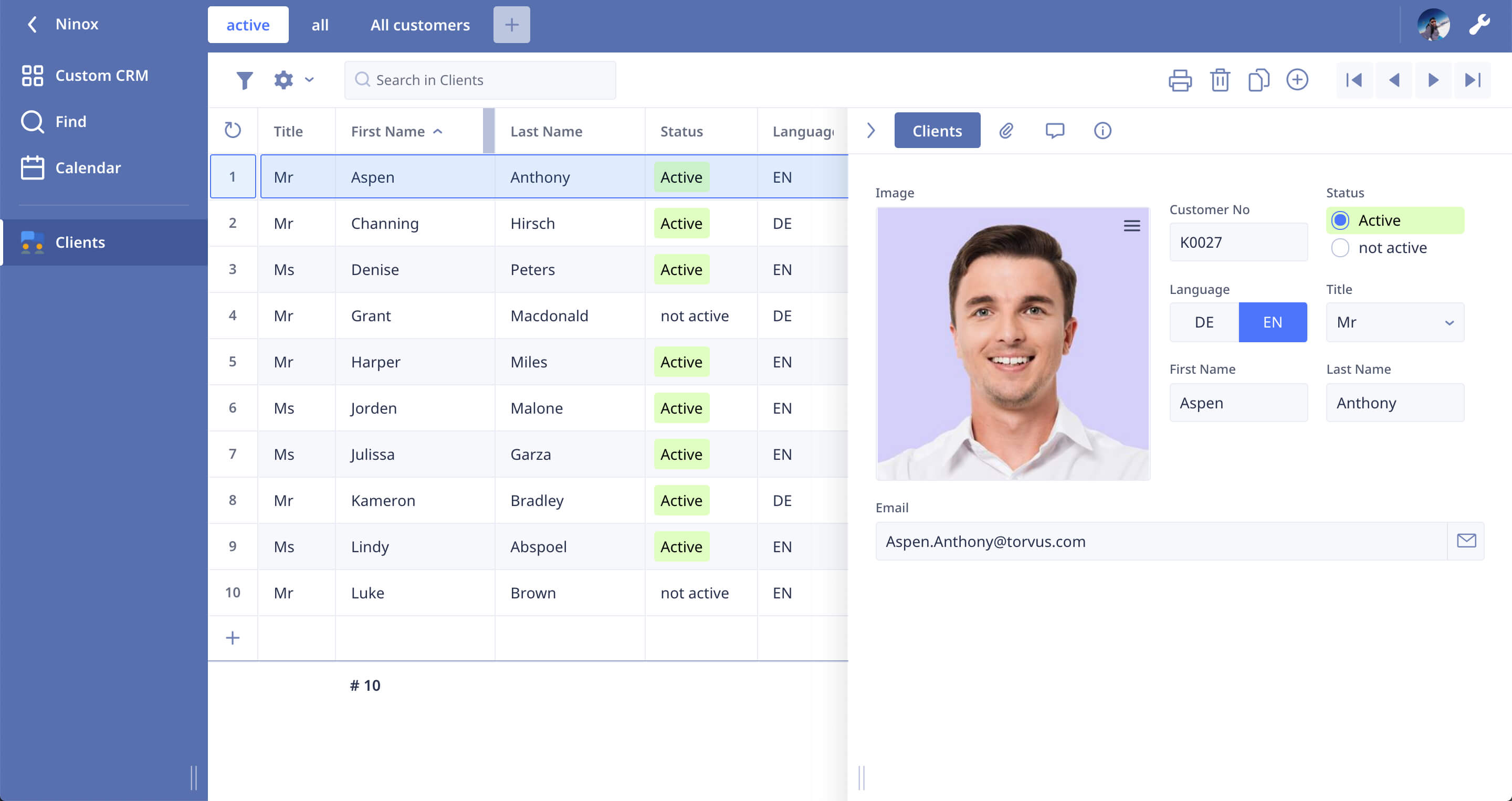This screenshot has height=801, width=1512.
Task: Open the filter funnel icon
Action: (x=244, y=80)
